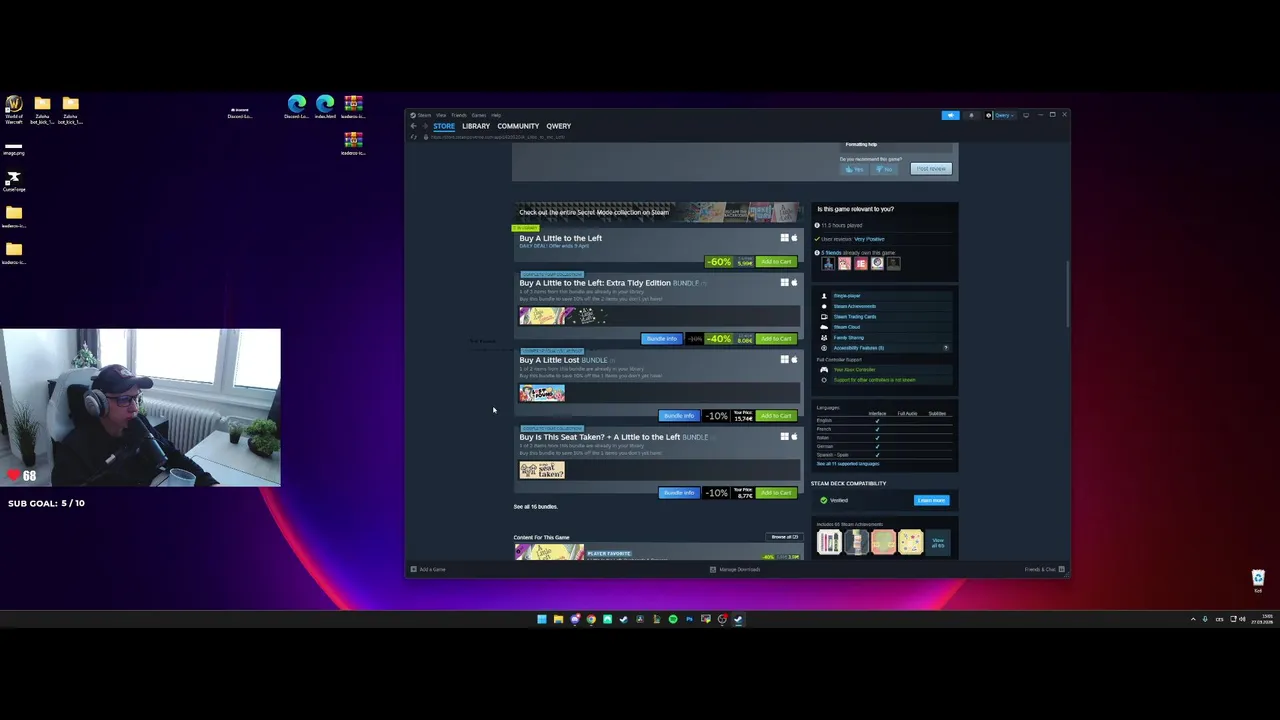
Task: Open Photoshop from the taskbar
Action: (x=689, y=619)
